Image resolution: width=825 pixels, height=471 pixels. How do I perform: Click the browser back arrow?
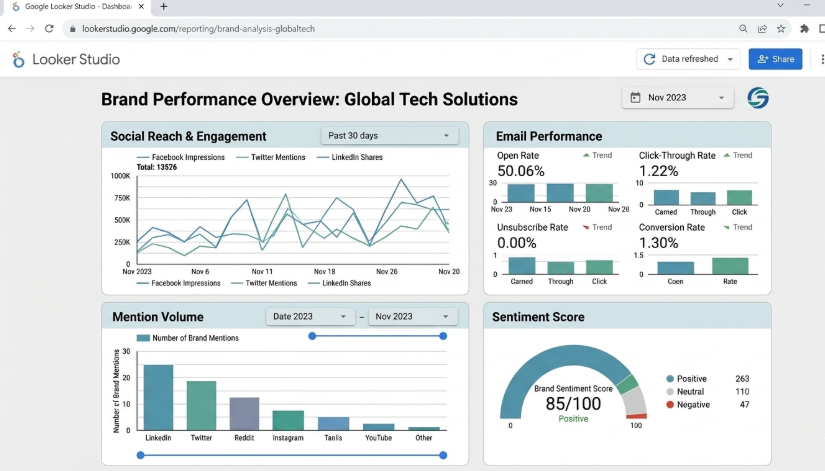12,28
